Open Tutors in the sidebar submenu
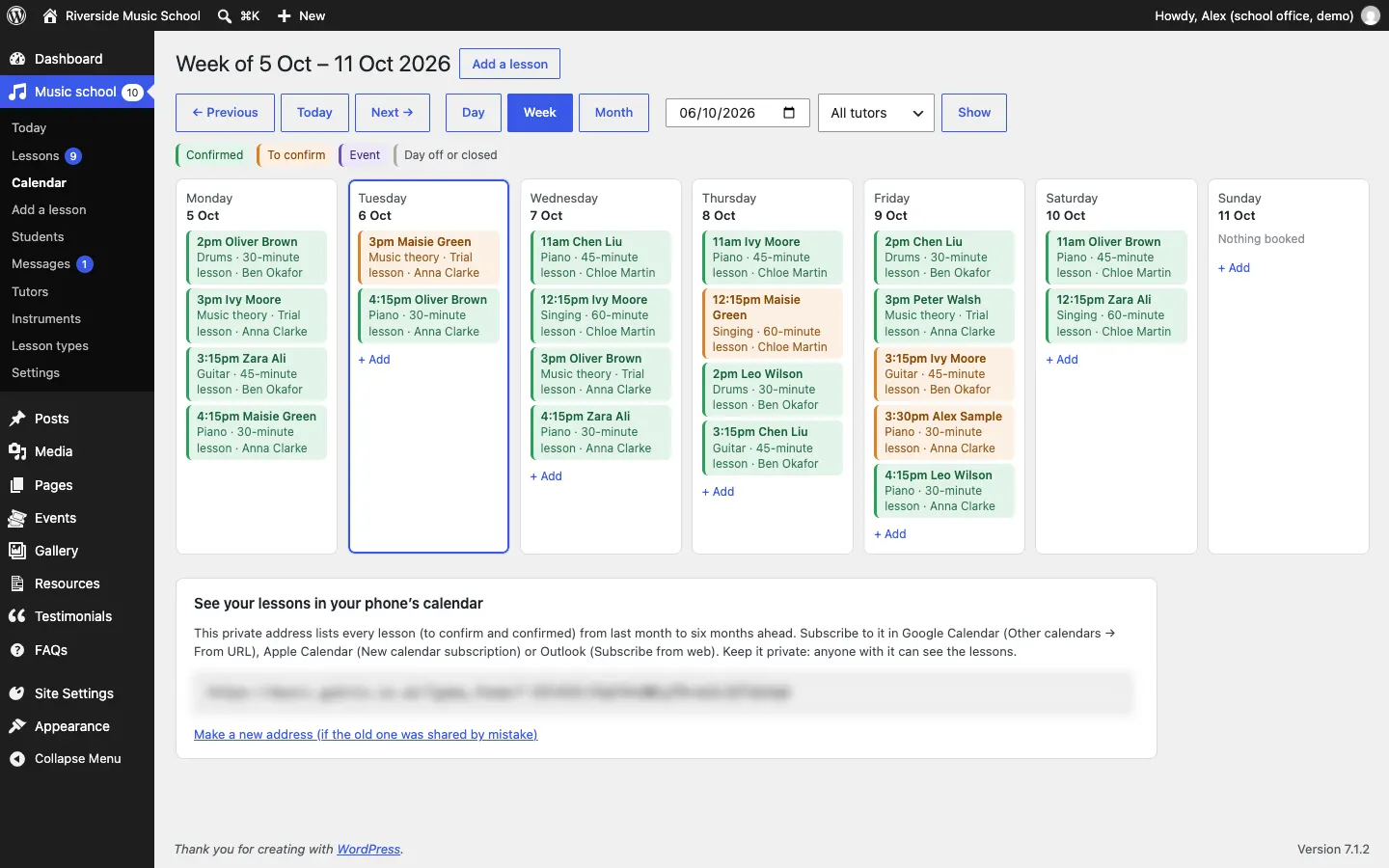Viewport: 1389px width, 868px height. 30,291
